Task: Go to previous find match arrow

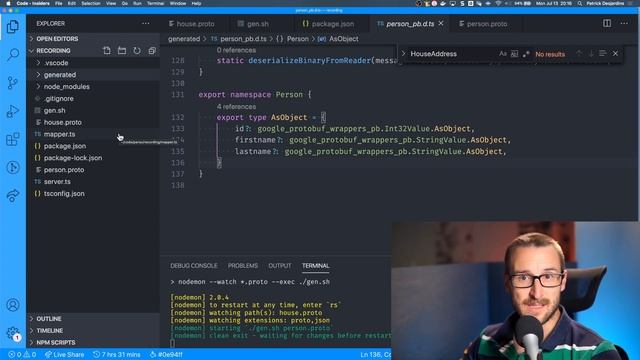Action: pyautogui.click(x=579, y=53)
